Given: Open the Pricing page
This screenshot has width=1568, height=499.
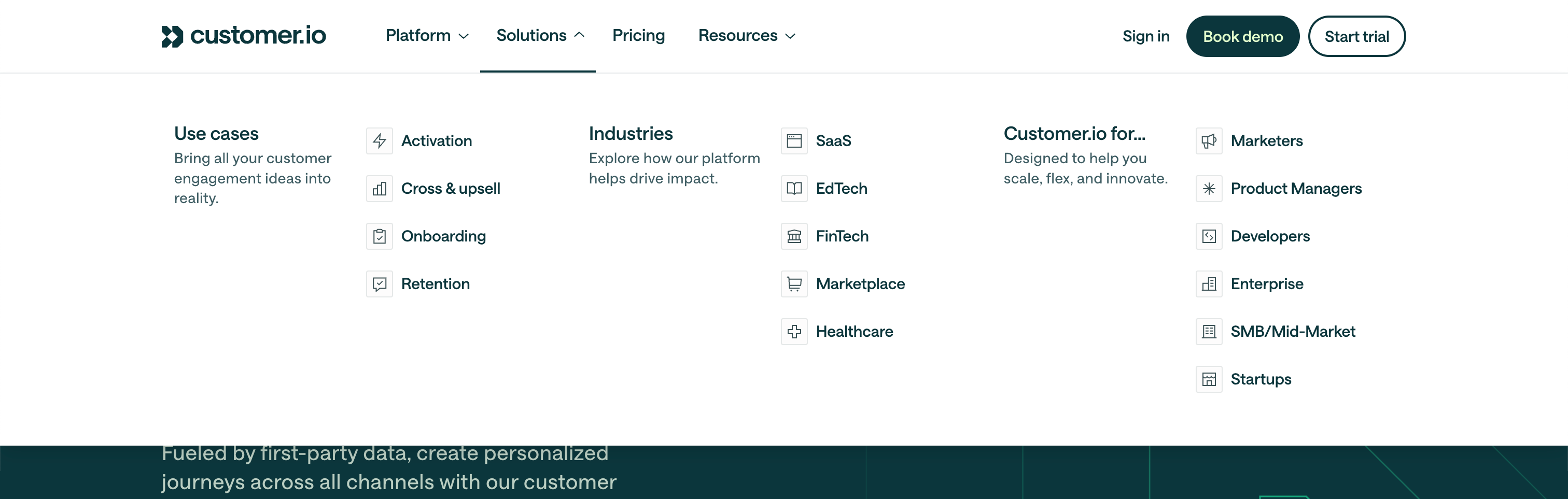Looking at the screenshot, I should coord(638,36).
